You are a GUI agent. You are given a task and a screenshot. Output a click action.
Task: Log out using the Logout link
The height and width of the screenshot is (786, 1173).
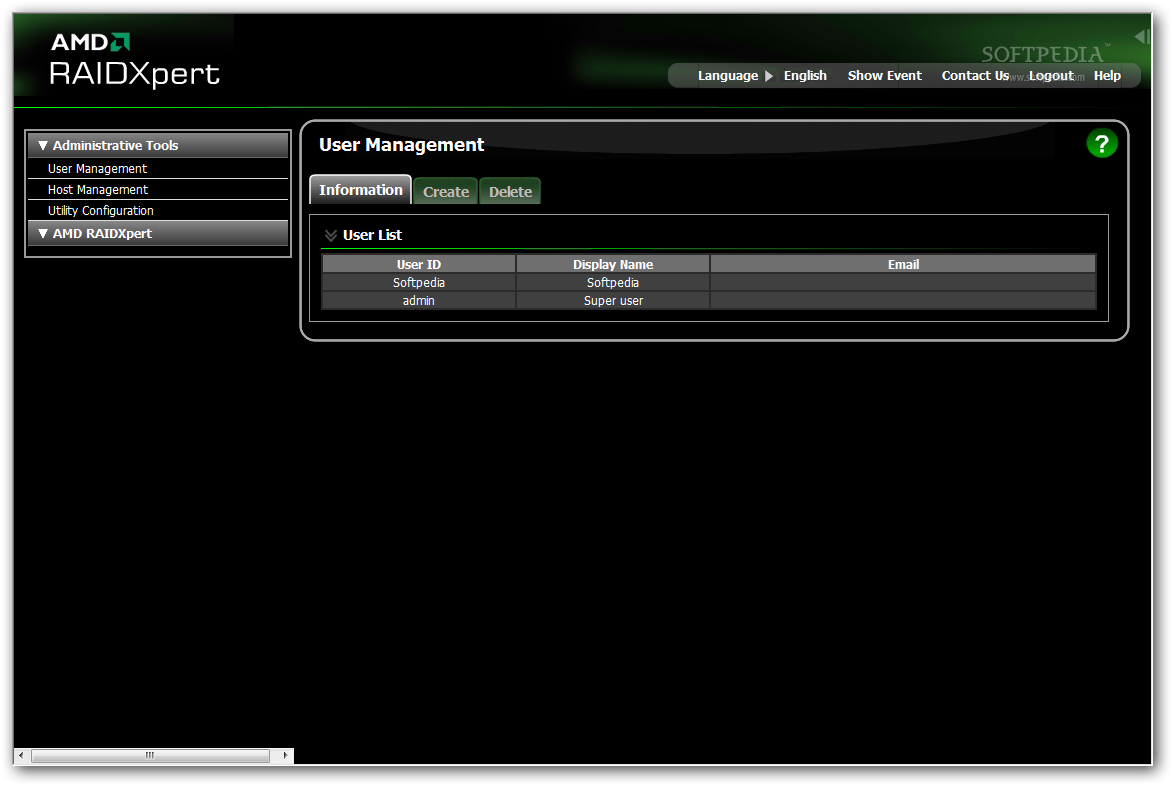pos(1050,76)
